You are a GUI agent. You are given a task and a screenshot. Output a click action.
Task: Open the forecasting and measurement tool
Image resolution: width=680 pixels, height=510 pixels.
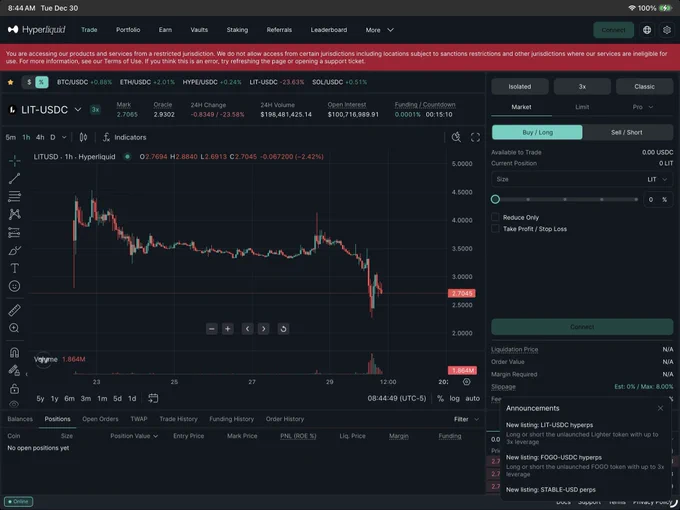click(x=14, y=232)
